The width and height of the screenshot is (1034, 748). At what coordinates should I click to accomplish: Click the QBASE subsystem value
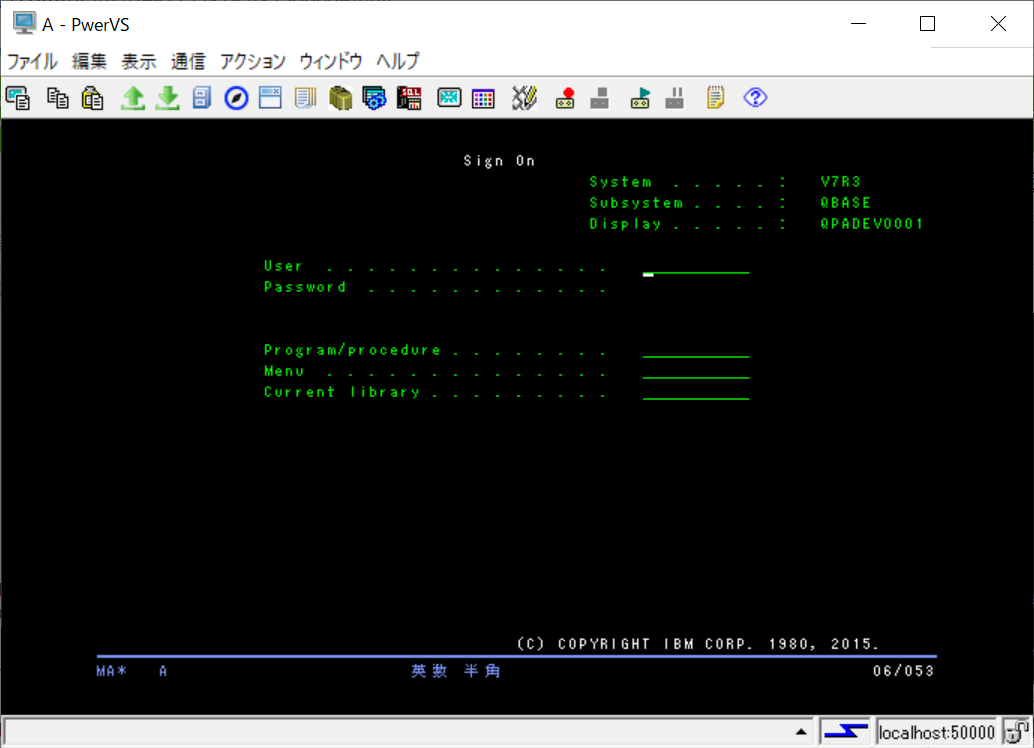click(x=845, y=203)
